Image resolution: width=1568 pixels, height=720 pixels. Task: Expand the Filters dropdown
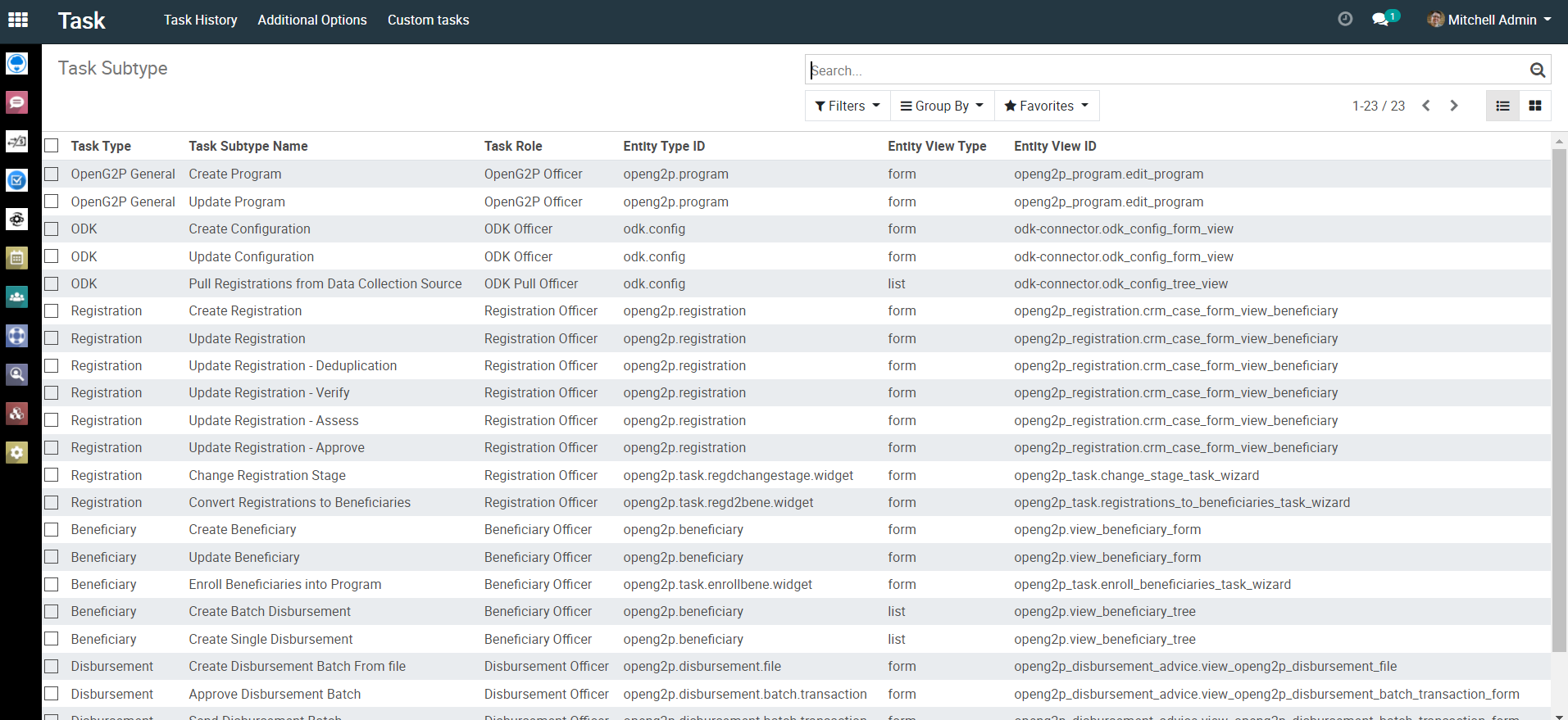click(848, 106)
